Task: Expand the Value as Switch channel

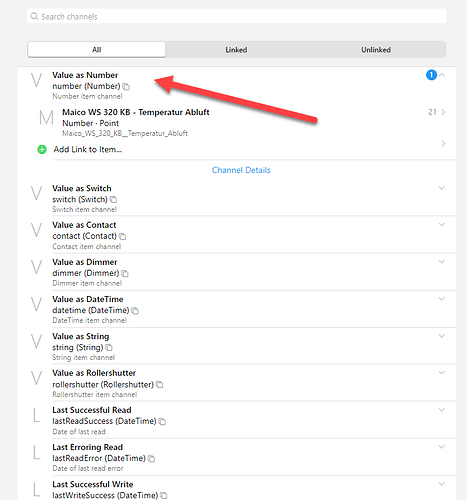Action: pyautogui.click(x=442, y=188)
